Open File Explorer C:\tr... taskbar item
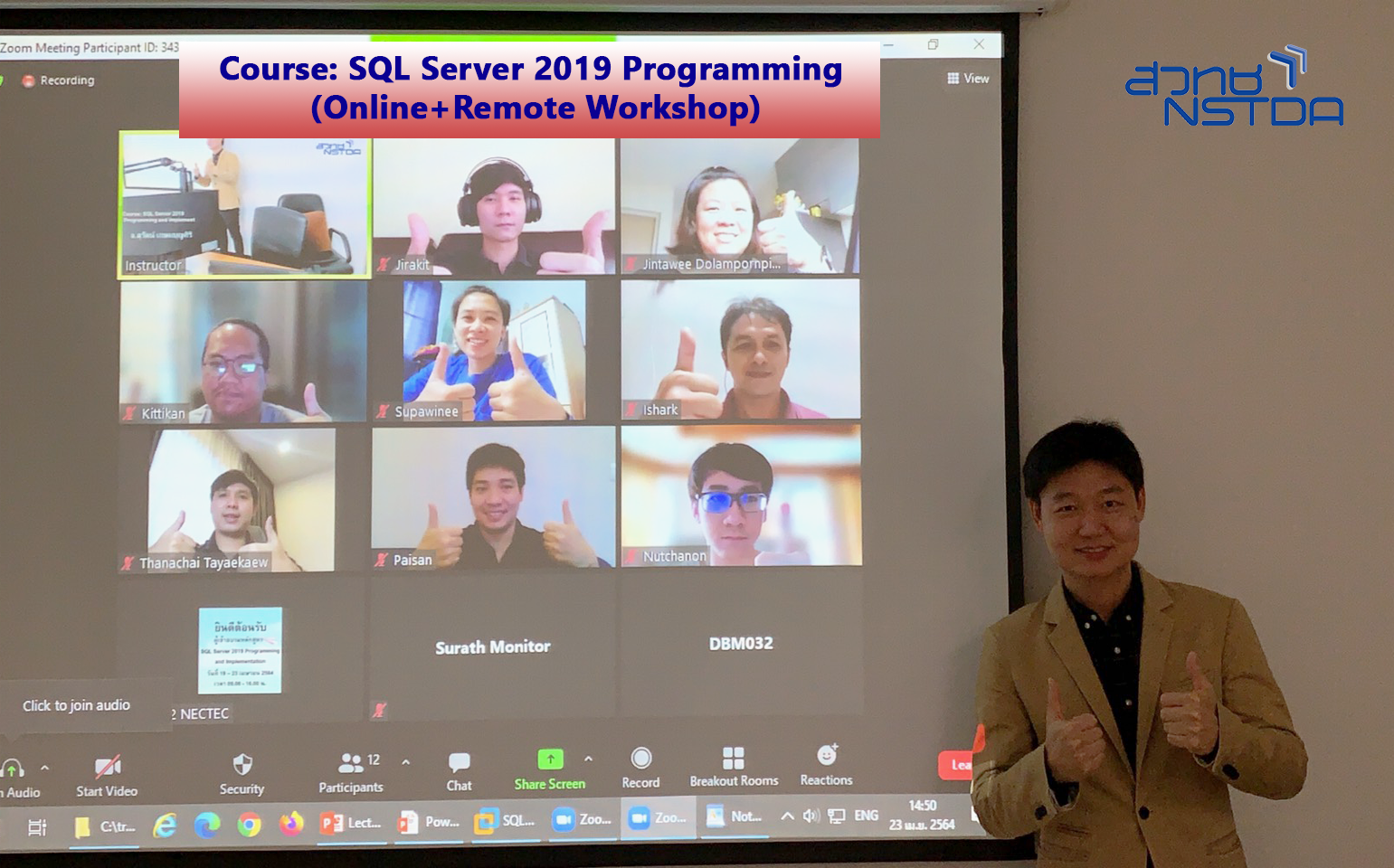This screenshot has height=868, width=1394. (104, 826)
